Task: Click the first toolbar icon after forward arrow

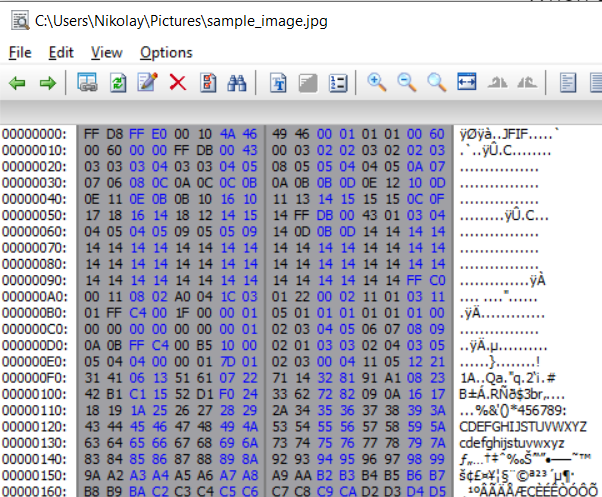Action: coord(88,83)
